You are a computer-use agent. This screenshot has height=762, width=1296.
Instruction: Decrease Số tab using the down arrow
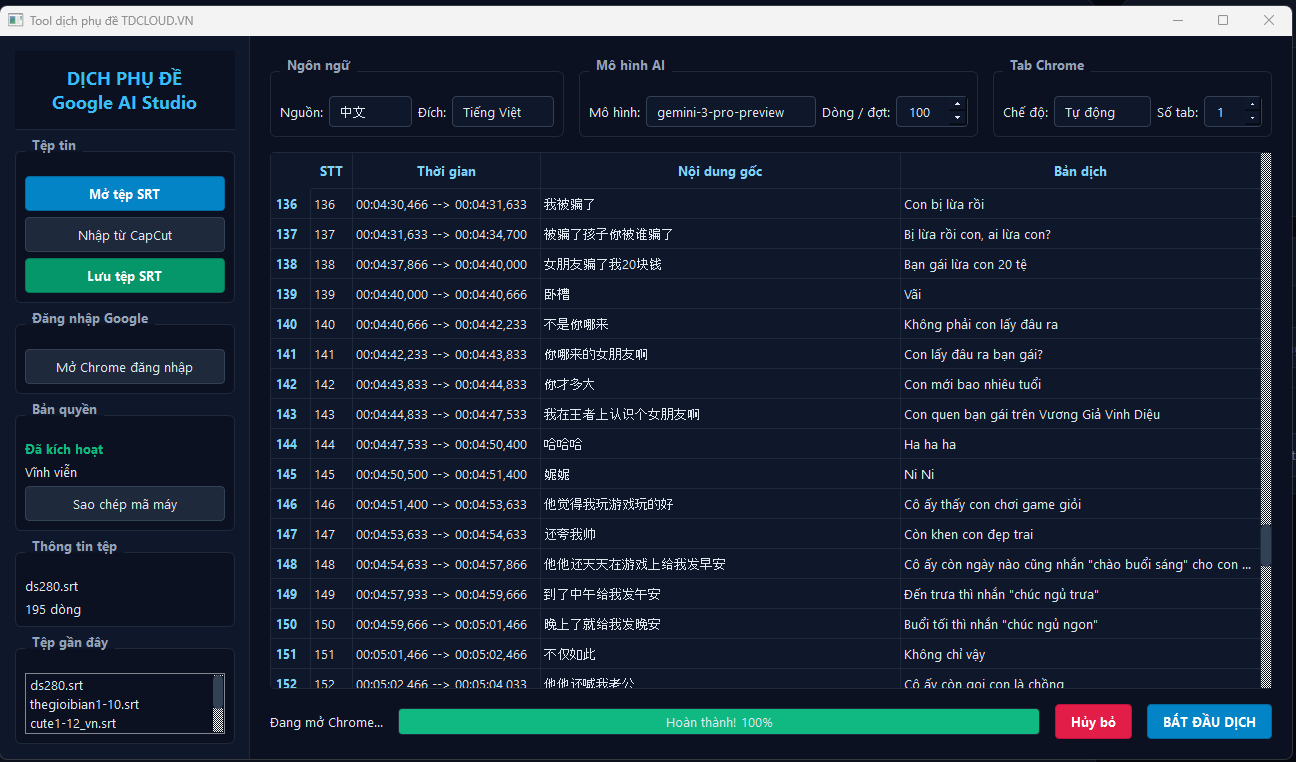point(1252,119)
